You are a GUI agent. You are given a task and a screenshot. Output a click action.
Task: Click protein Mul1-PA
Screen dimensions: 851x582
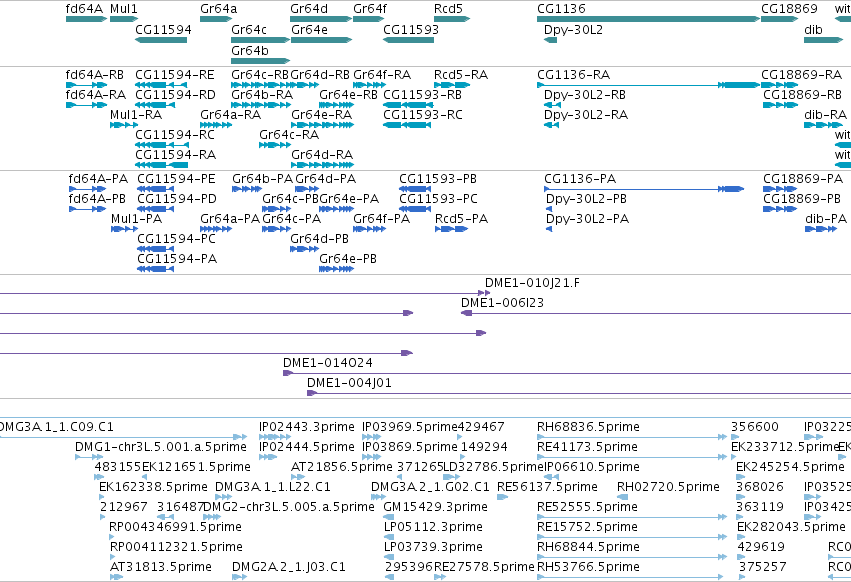[137, 219]
